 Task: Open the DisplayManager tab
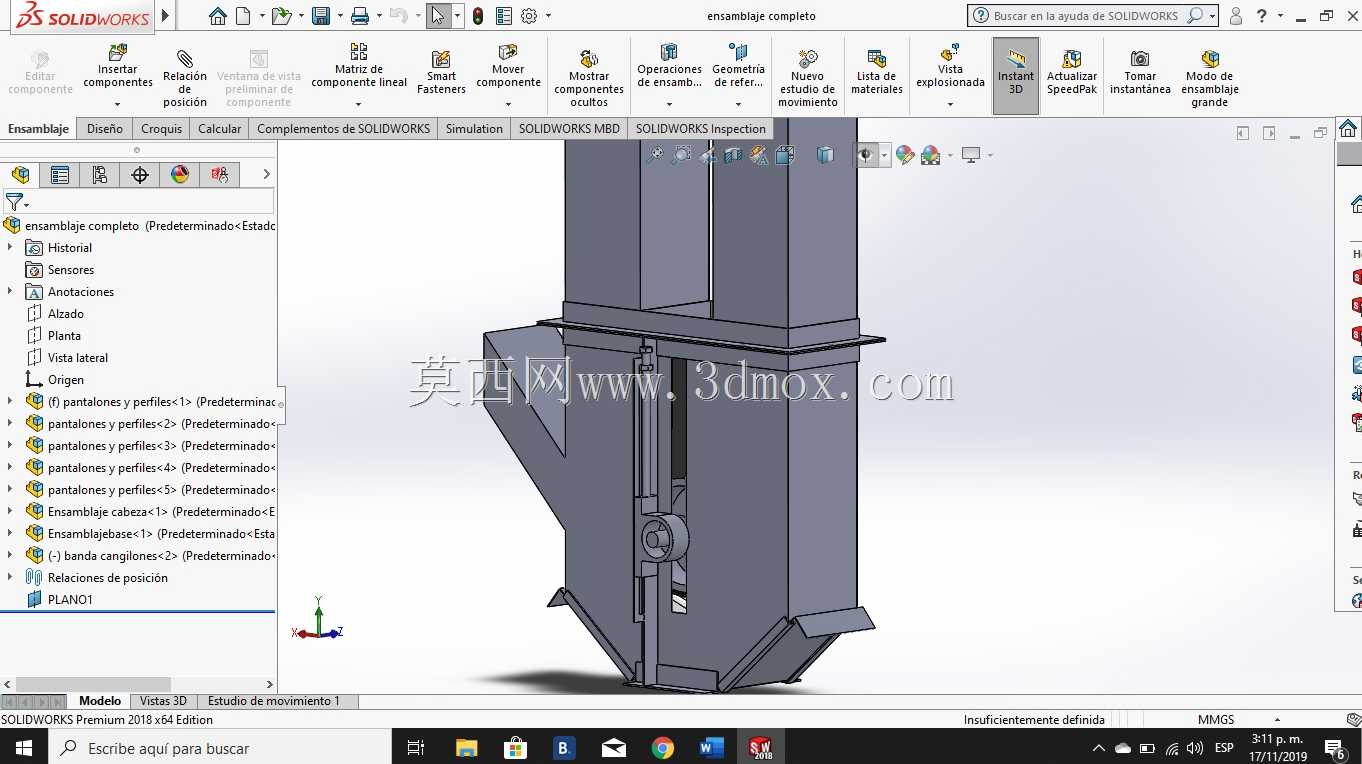click(180, 175)
